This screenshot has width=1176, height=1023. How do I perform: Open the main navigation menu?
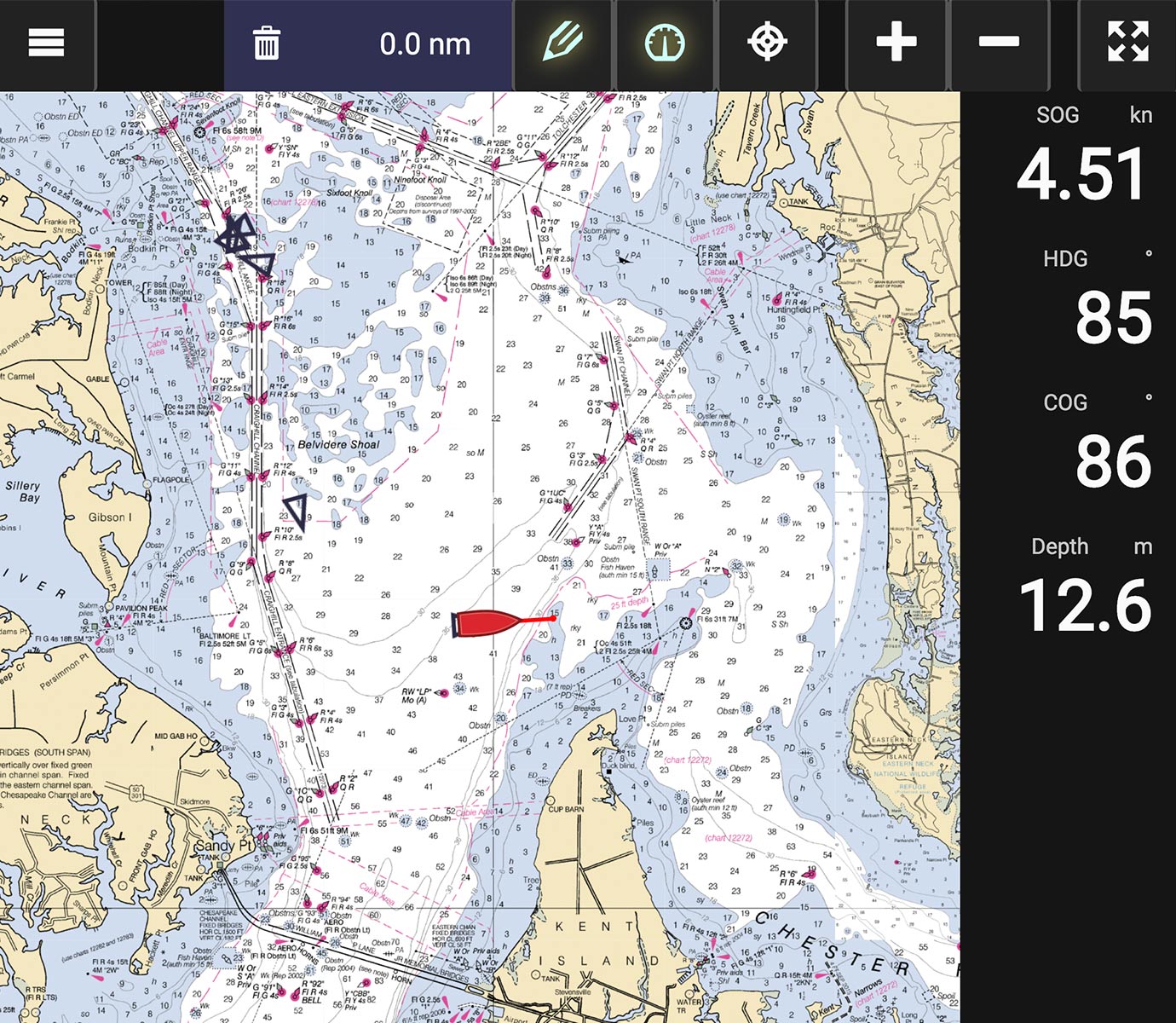pos(44,41)
